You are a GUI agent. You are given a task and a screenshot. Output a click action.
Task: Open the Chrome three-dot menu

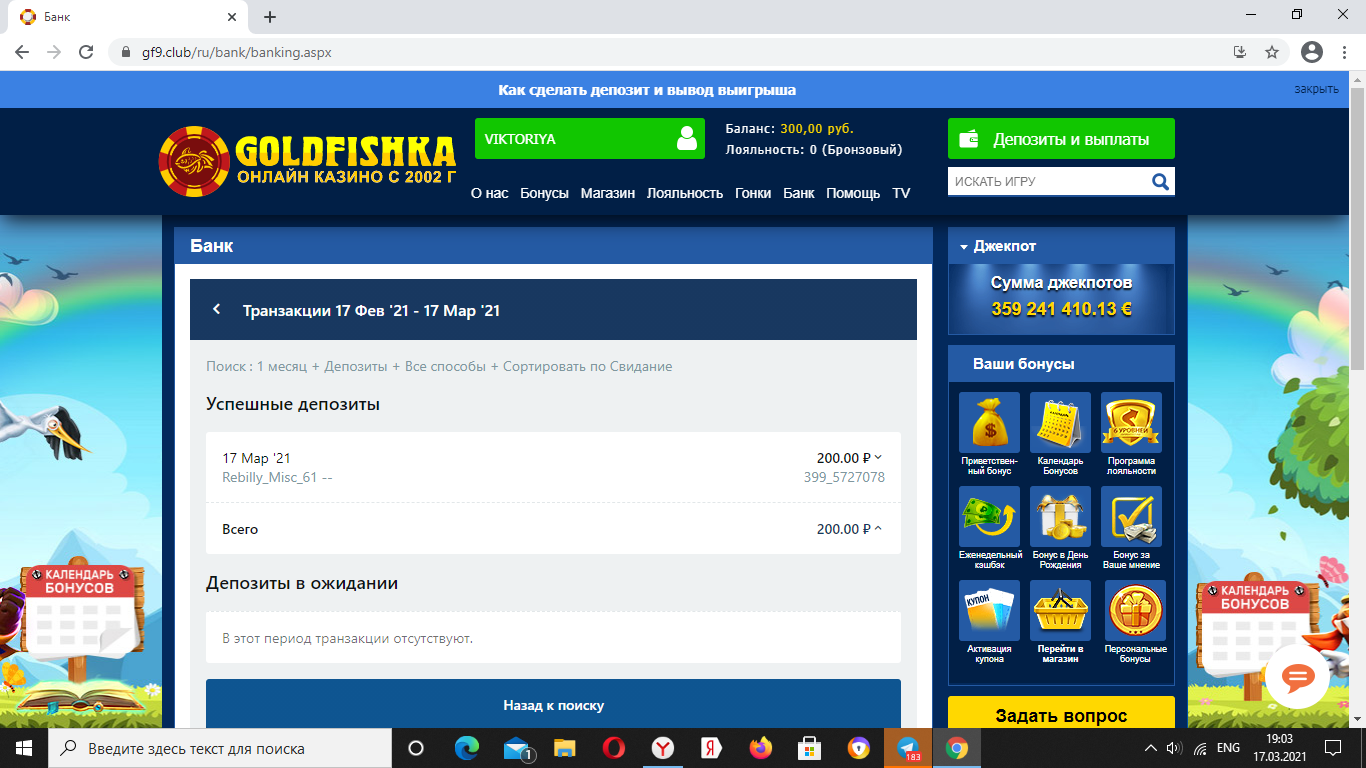tap(1344, 52)
